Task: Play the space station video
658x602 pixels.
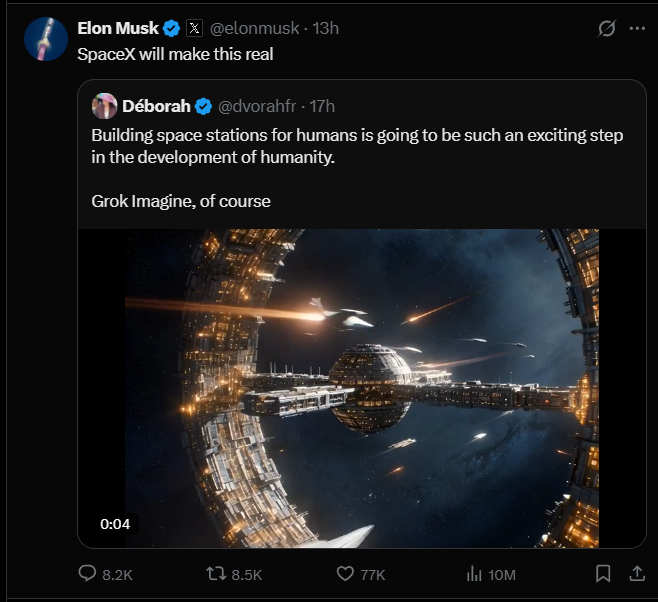Action: click(x=361, y=388)
